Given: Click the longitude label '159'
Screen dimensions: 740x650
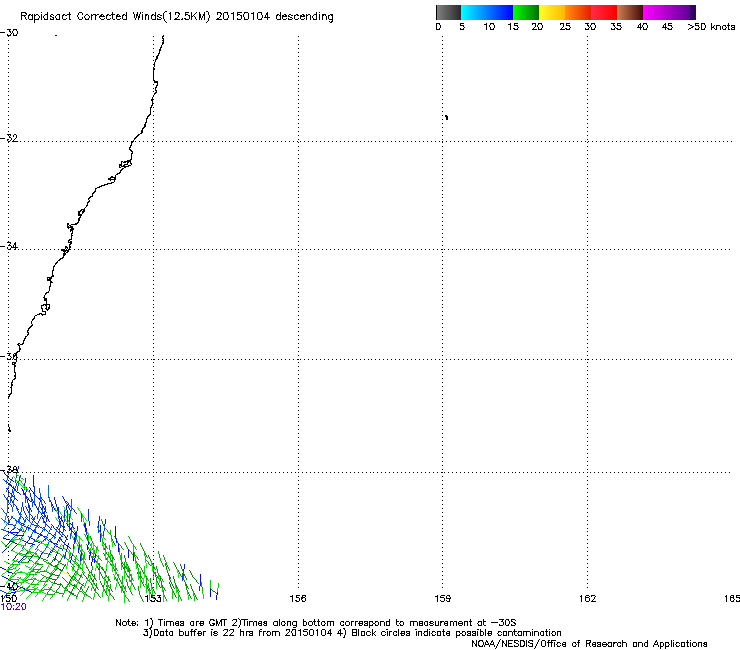Looking at the screenshot, I should point(443,599).
